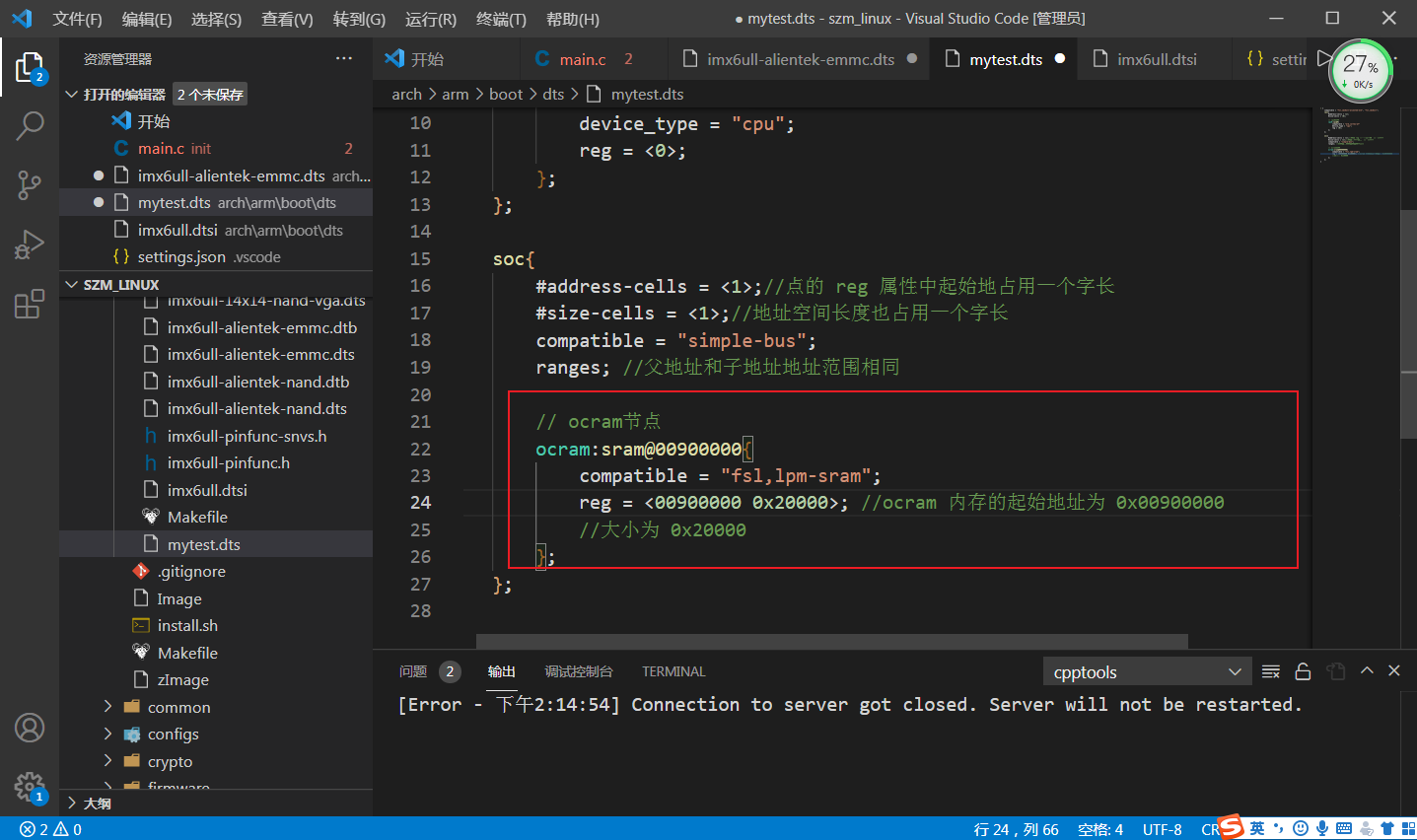
Task: Click the 27% network speed floating widget
Action: 1361,70
